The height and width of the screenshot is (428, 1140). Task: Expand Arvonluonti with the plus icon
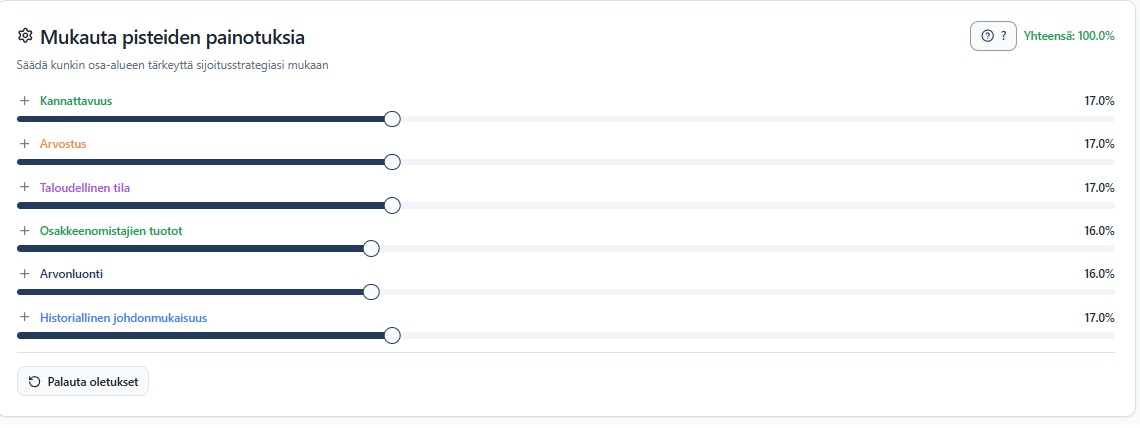25,274
